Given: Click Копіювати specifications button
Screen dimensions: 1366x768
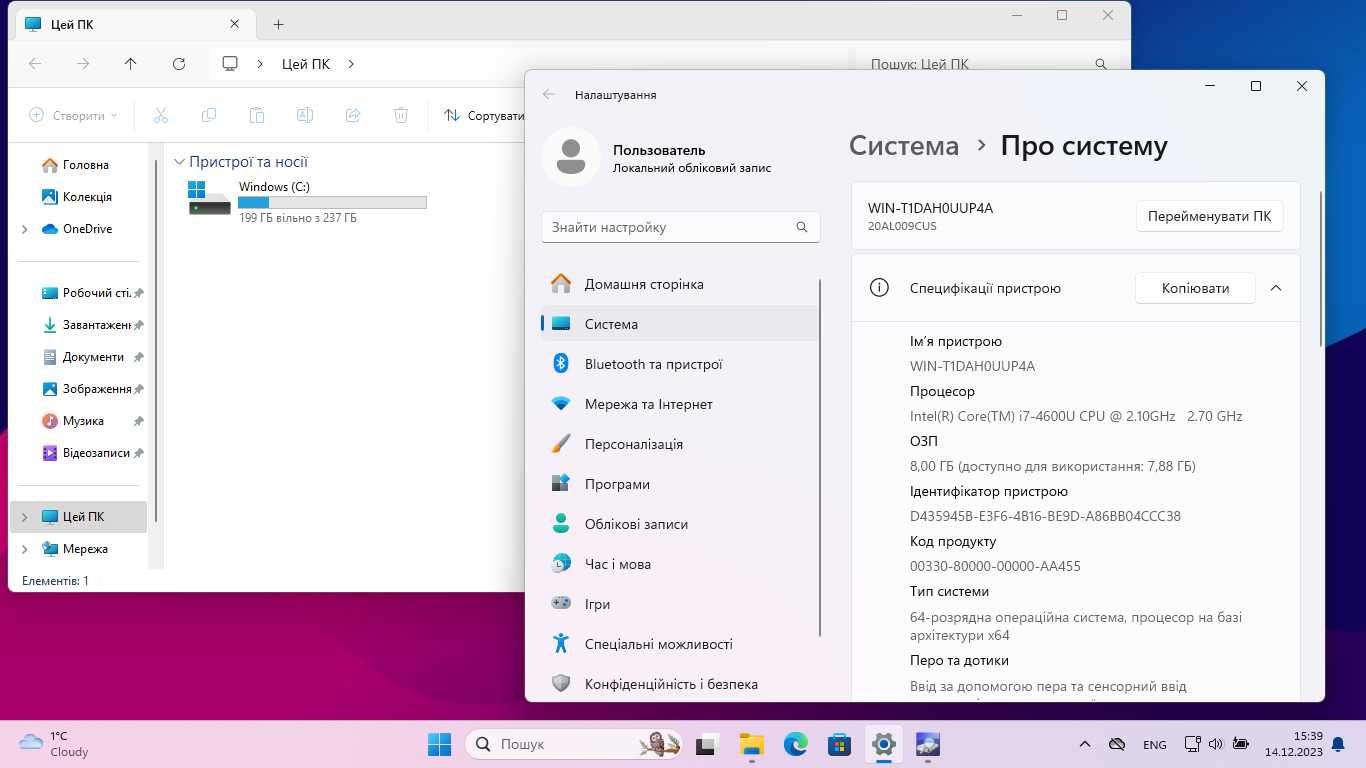Looking at the screenshot, I should [x=1195, y=288].
